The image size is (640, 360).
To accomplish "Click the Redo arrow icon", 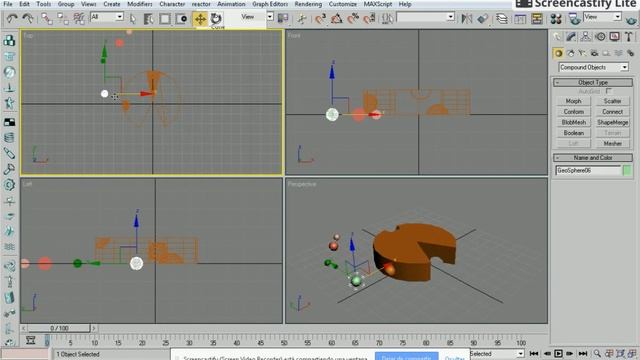I will tap(28, 18).
